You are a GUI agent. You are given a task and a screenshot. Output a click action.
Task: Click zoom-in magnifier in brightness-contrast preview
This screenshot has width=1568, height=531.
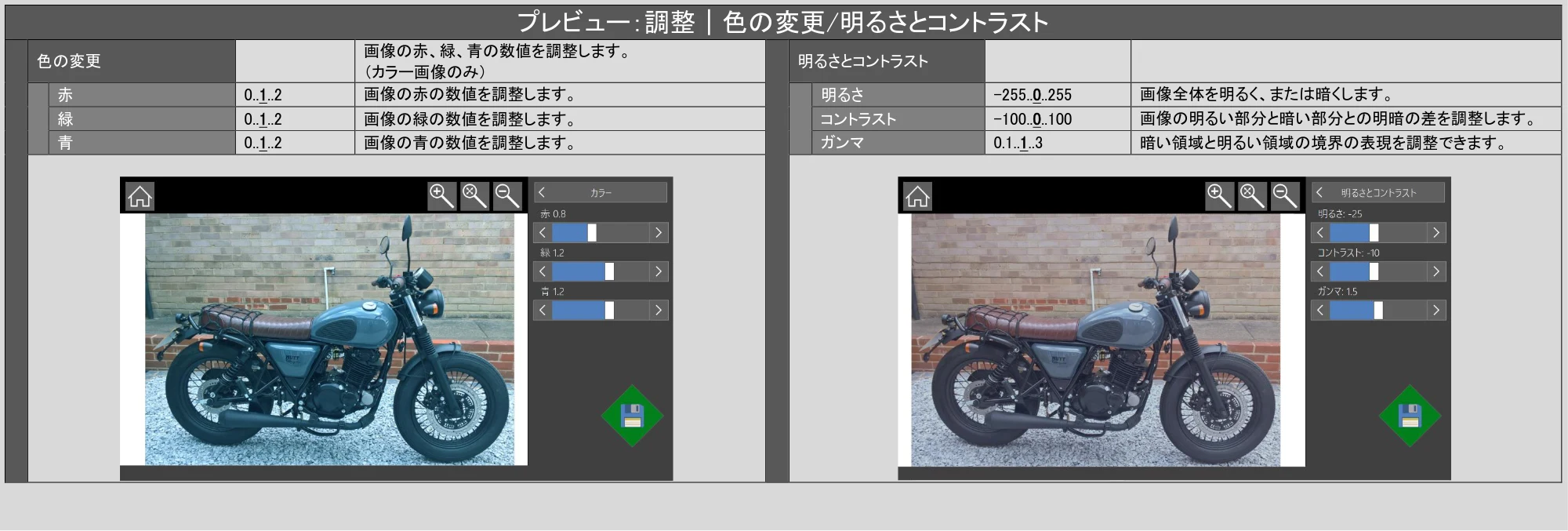(x=1220, y=196)
